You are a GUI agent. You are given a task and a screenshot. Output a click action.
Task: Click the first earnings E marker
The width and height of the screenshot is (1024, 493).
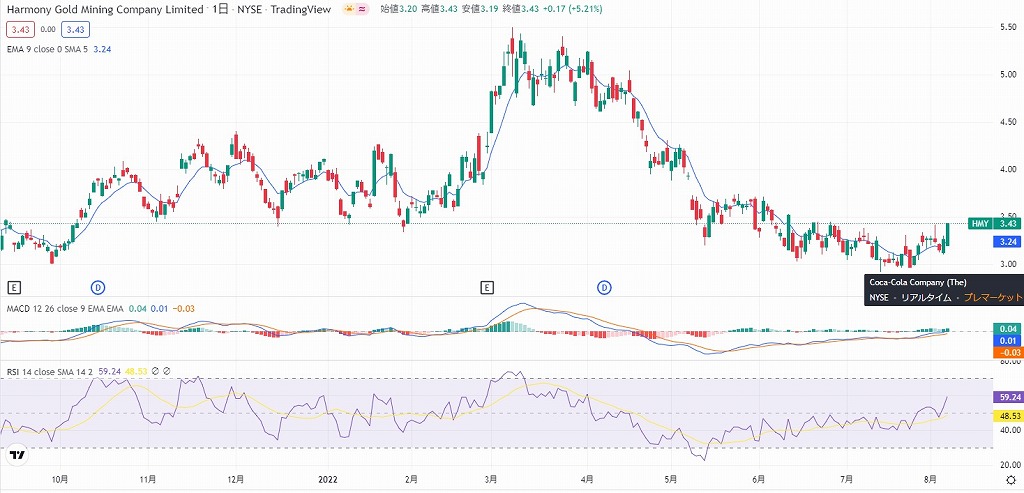[x=14, y=288]
